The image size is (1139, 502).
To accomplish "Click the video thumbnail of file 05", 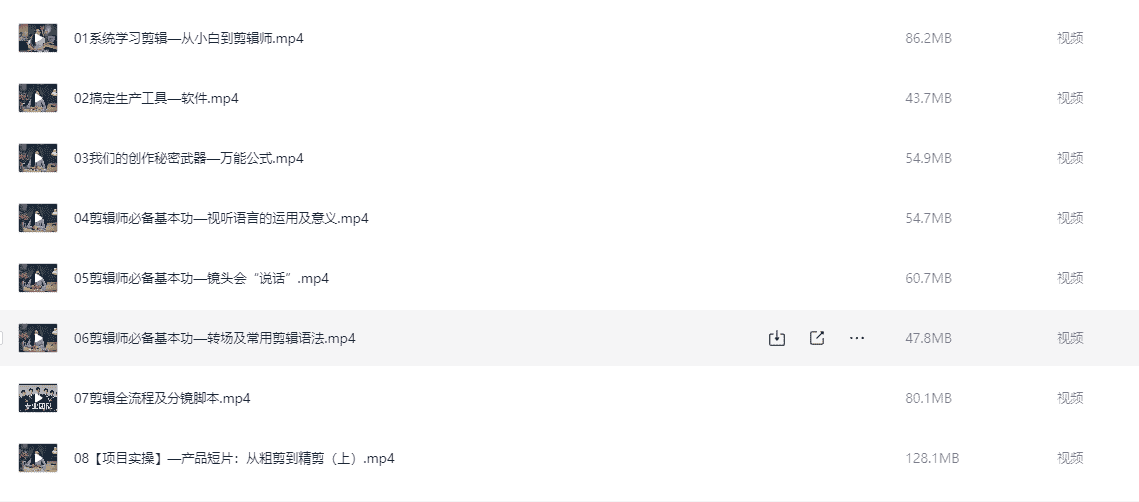I will (x=38, y=278).
